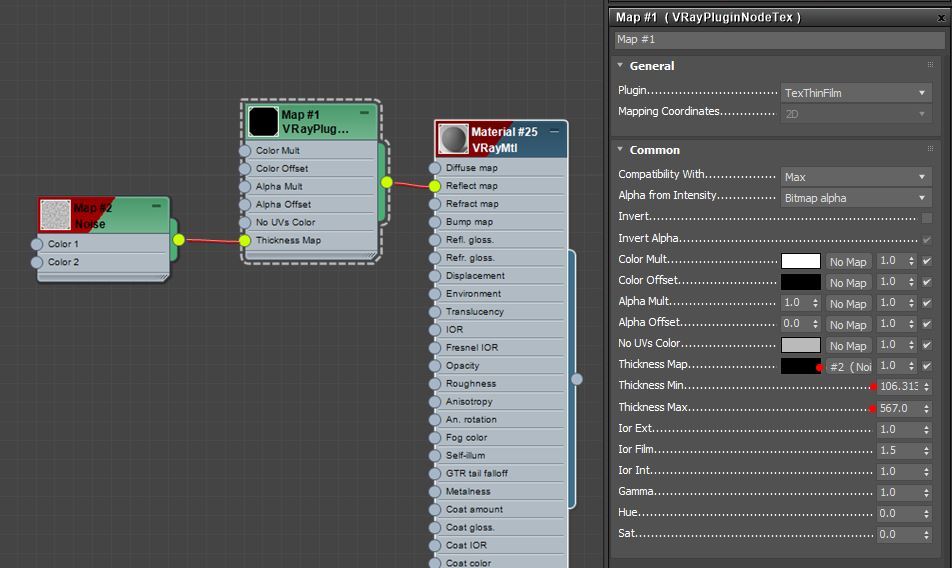952x568 pixels.
Task: Click the Ior Film spinner arrows
Action: pos(926,450)
